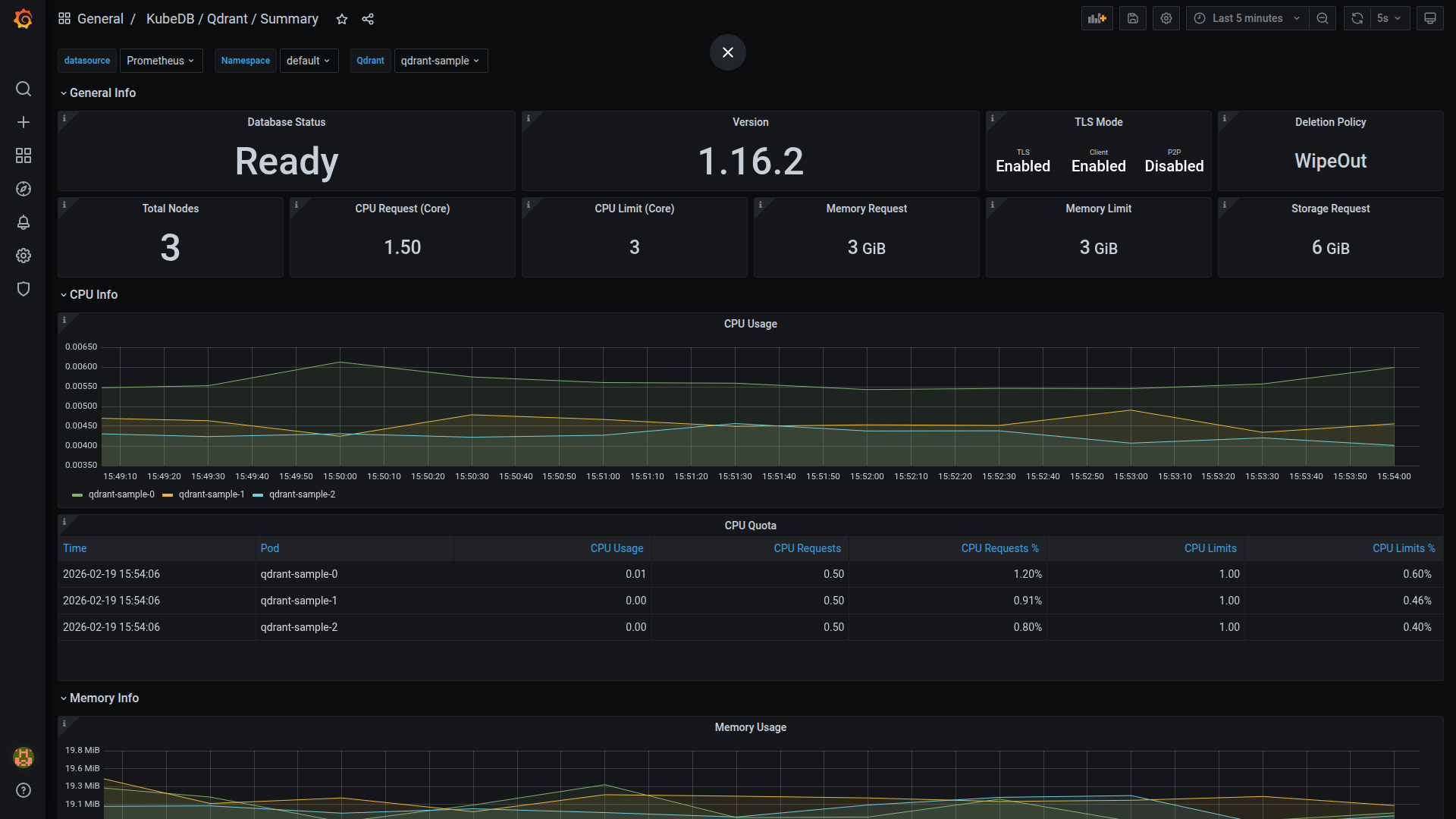Click the qdrant-sample-1 pod cell

(x=299, y=601)
